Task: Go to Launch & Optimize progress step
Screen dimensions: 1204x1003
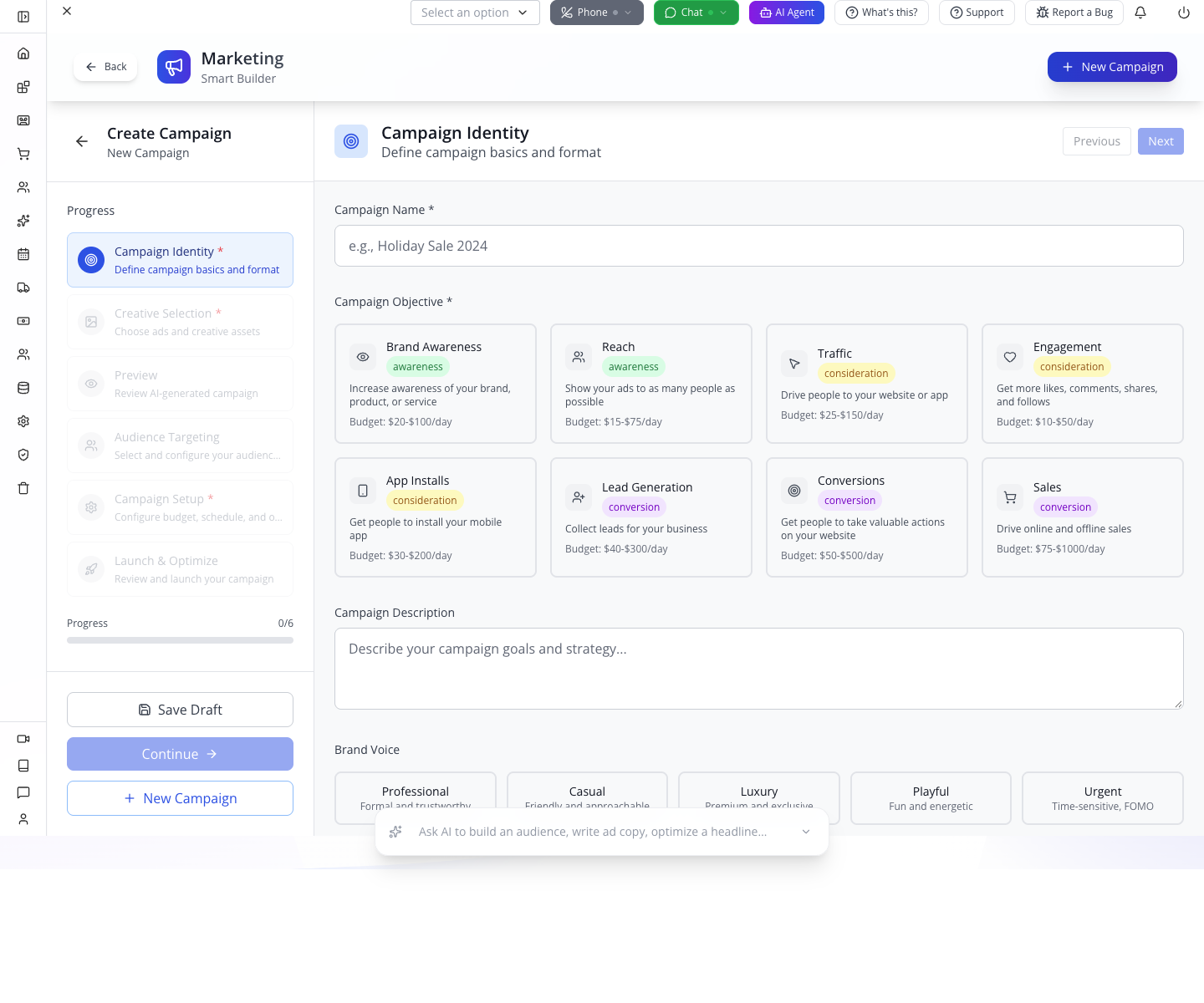Action: (x=180, y=569)
